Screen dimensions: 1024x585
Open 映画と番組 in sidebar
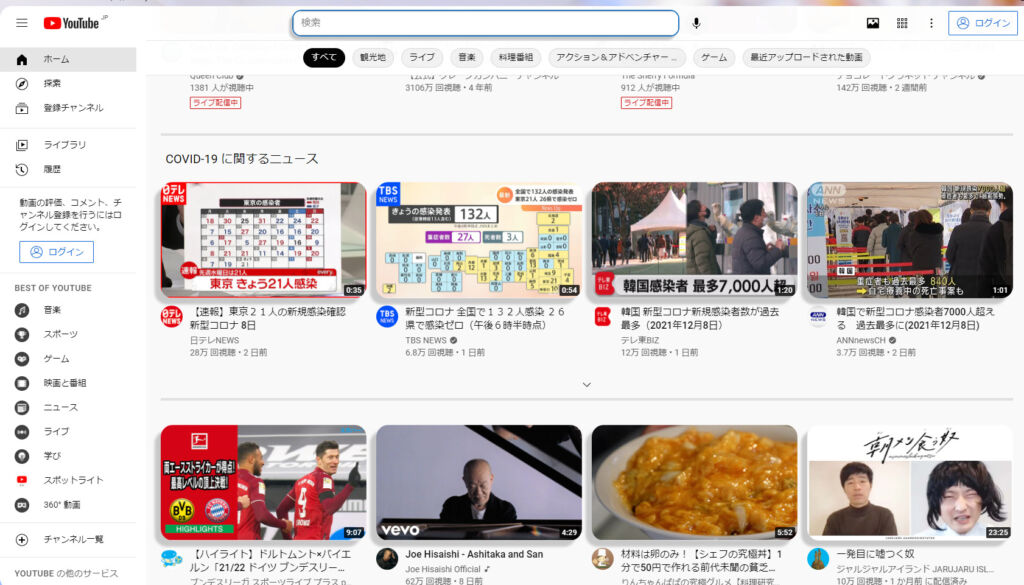68,383
